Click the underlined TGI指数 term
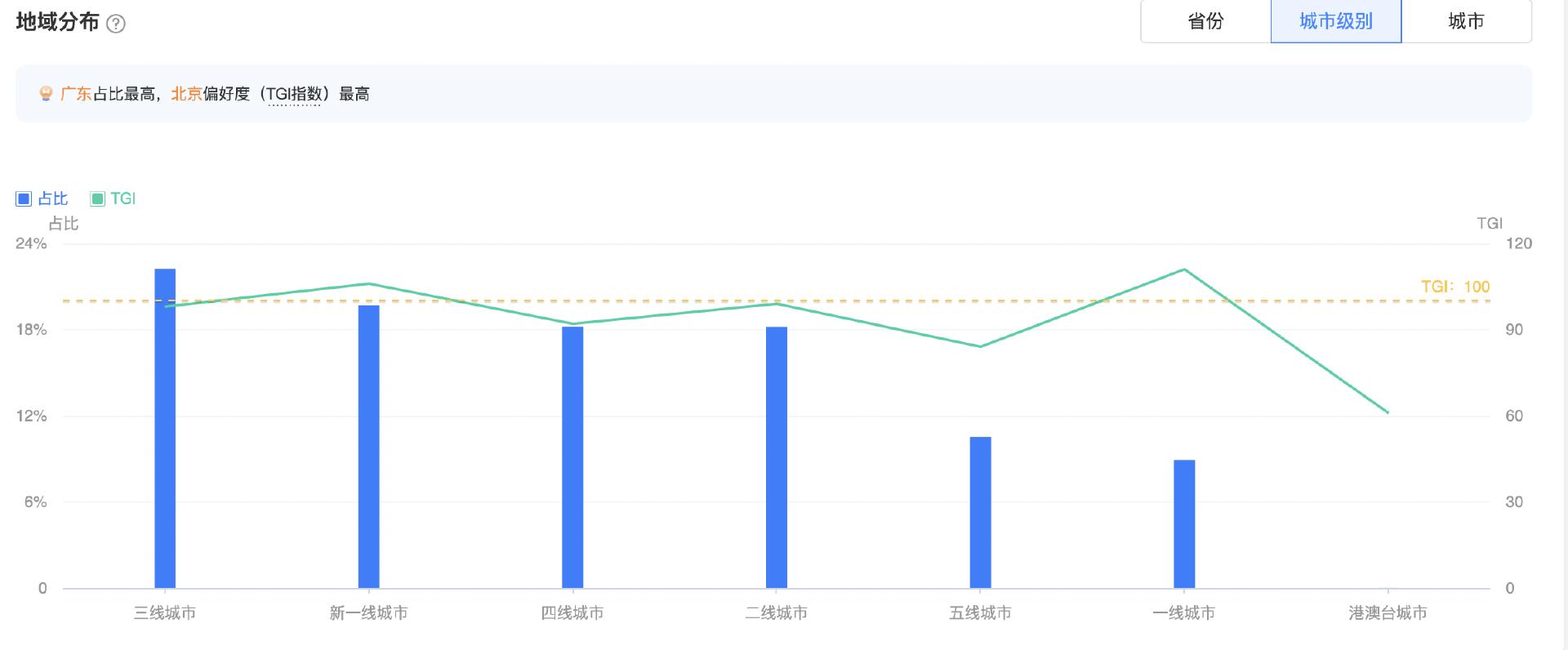Image resolution: width=1568 pixels, height=650 pixels. (x=293, y=94)
